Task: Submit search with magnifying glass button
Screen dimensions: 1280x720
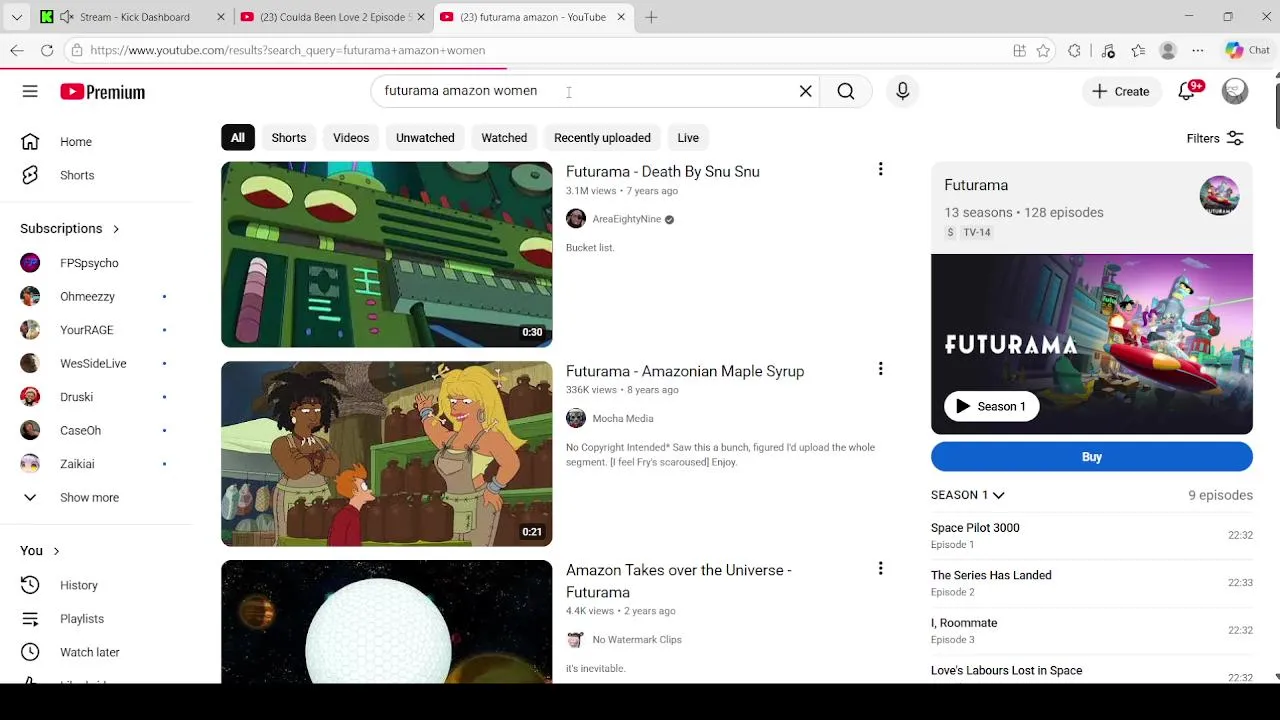Action: pos(846,91)
